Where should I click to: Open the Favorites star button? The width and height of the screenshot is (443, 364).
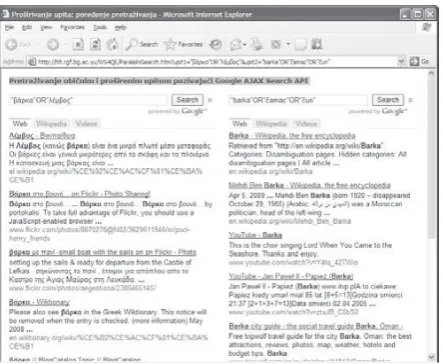point(183,44)
